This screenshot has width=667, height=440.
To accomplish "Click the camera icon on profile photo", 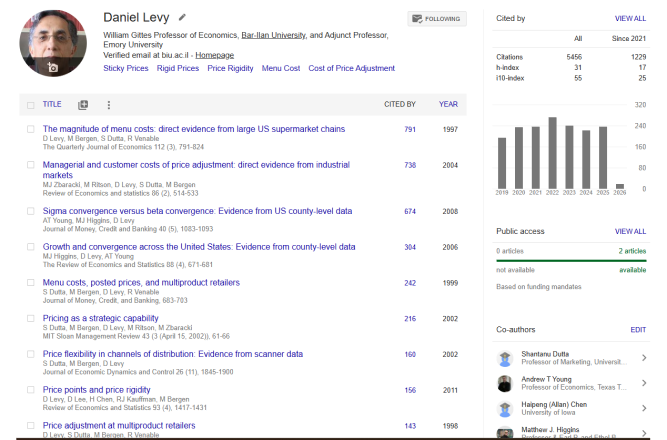I will (53, 68).
